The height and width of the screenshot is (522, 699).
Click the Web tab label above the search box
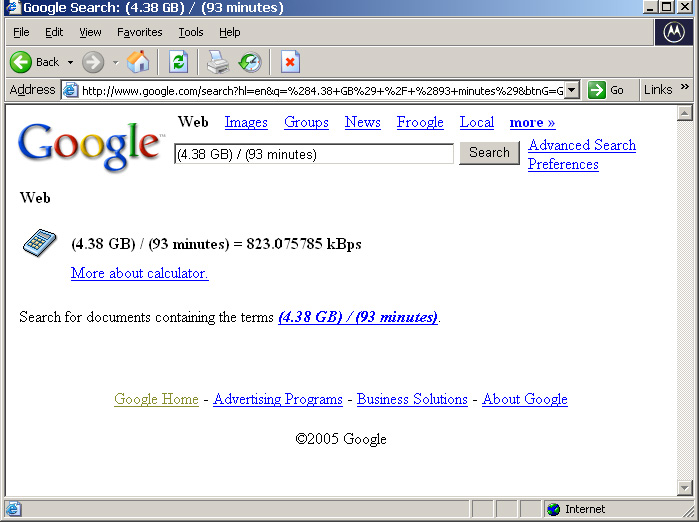coord(193,122)
